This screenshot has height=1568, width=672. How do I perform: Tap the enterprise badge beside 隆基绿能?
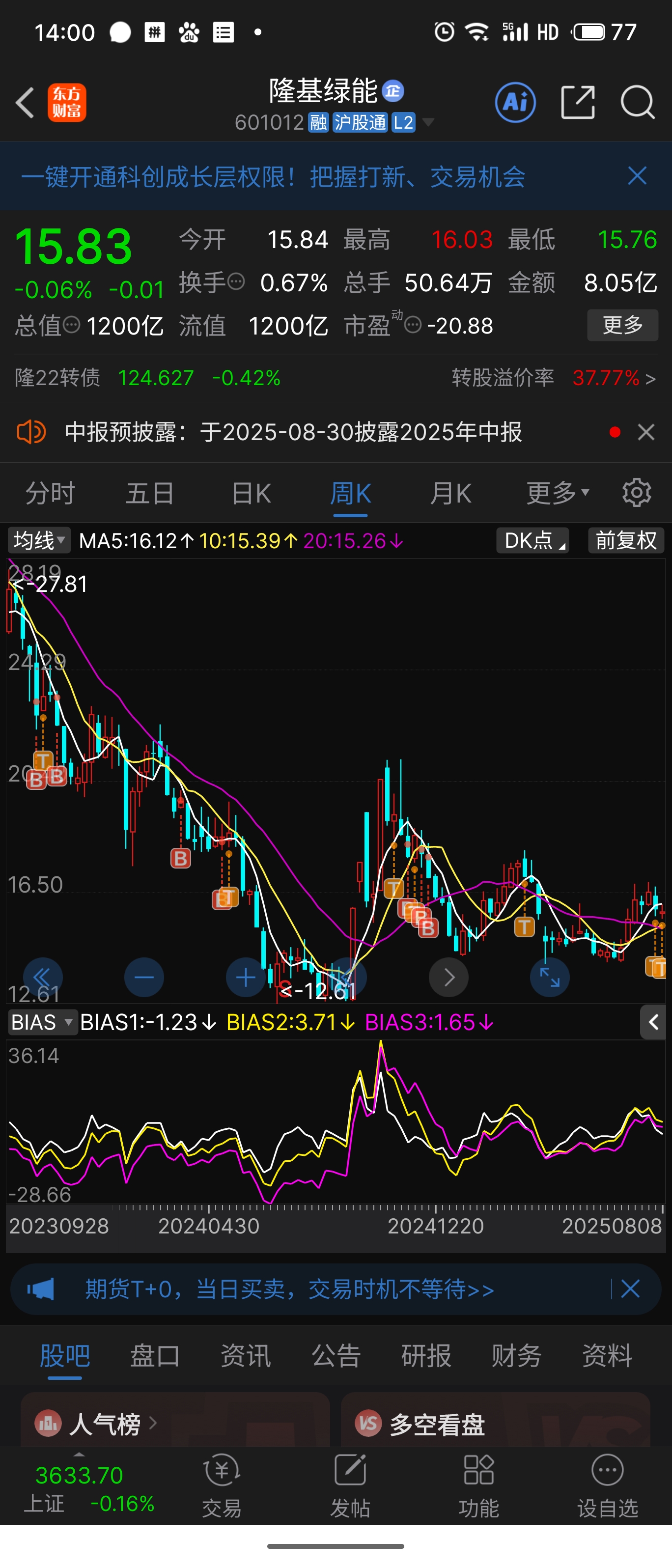click(x=393, y=91)
